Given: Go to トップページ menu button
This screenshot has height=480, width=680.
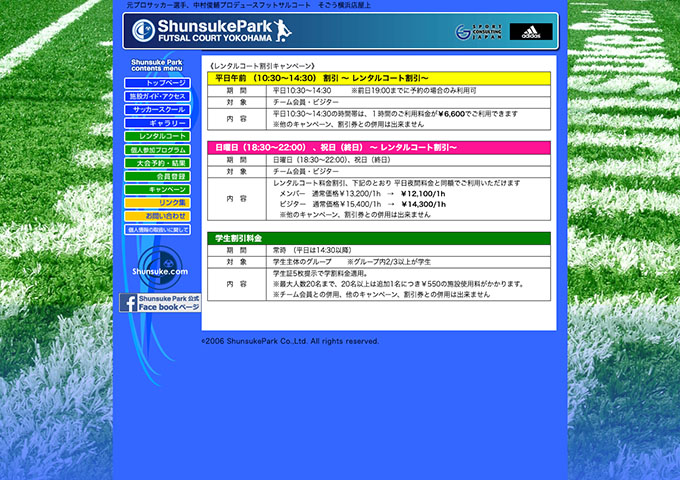Looking at the screenshot, I should click(157, 83).
